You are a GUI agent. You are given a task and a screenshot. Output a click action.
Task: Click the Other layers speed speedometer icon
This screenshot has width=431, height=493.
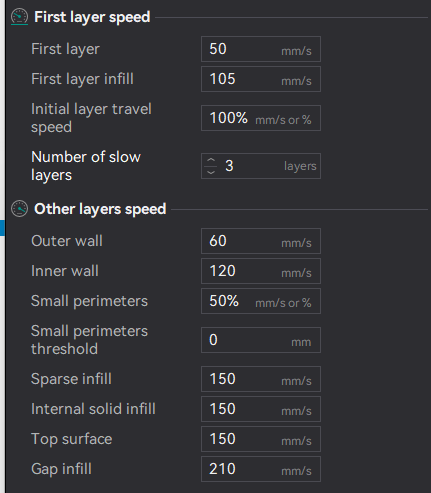pyautogui.click(x=19, y=209)
